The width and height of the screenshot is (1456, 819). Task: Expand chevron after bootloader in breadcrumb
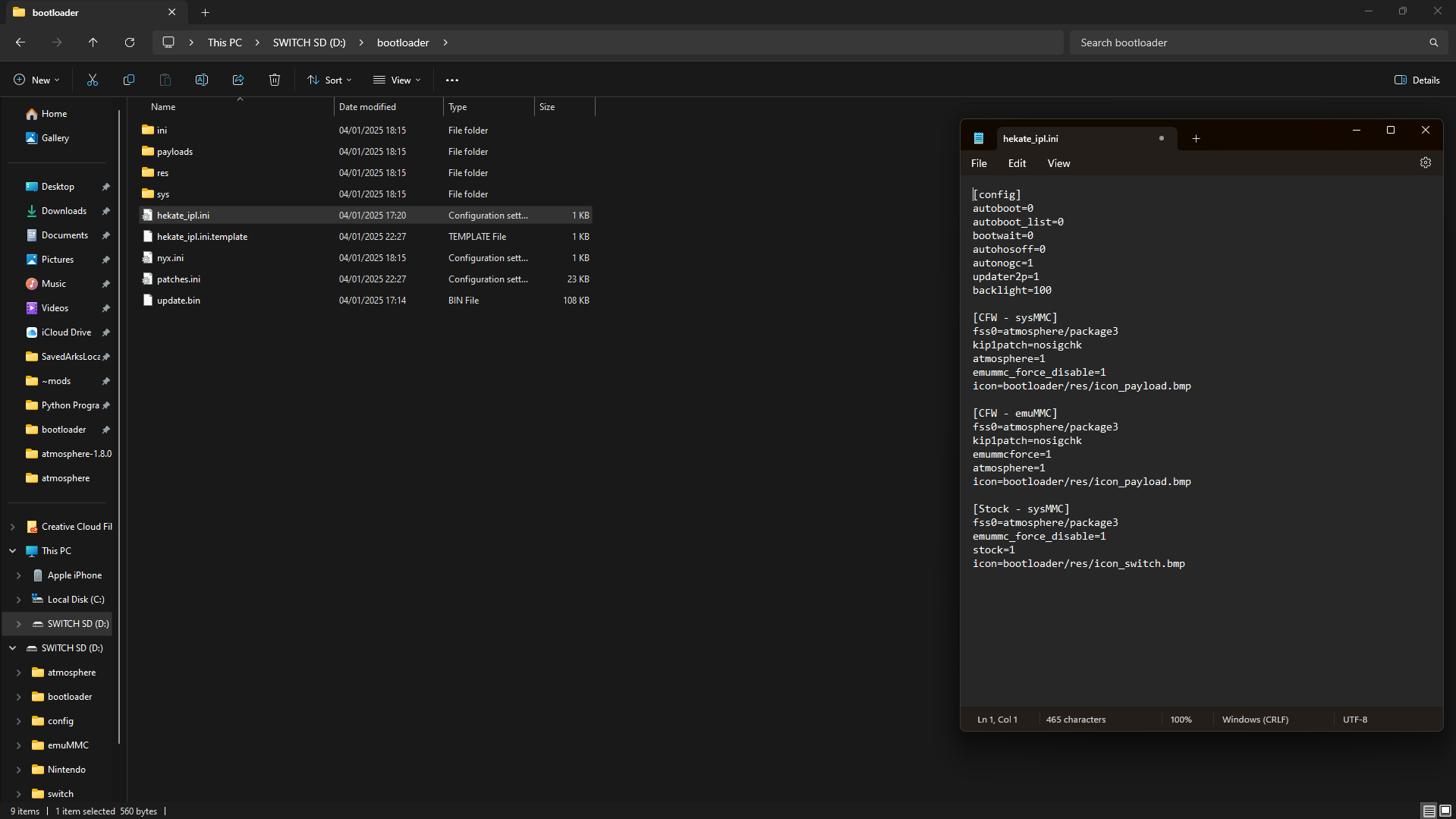pos(445,43)
